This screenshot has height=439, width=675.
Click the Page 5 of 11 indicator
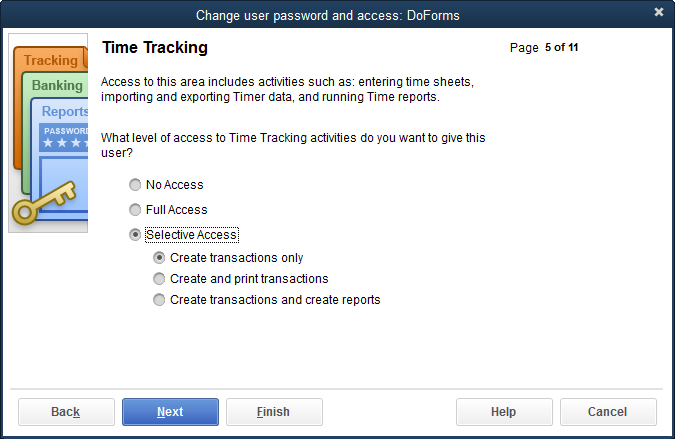pyautogui.click(x=544, y=47)
